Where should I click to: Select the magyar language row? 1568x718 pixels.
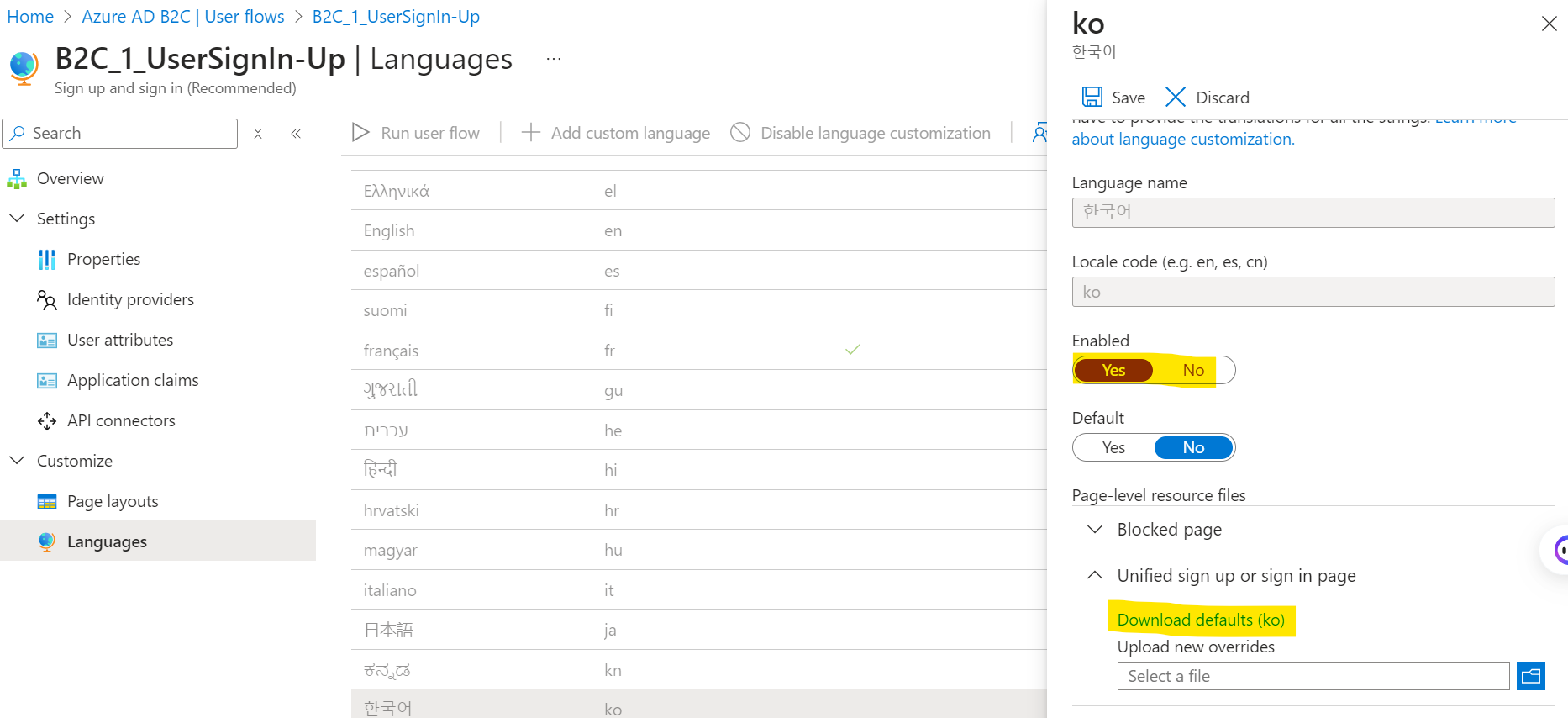pos(699,550)
